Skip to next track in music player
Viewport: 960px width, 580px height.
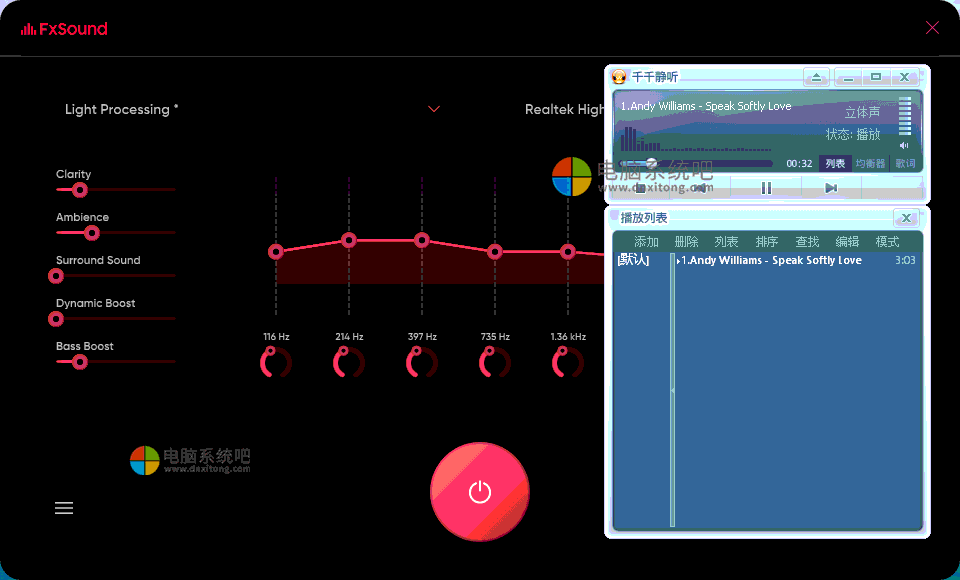point(831,188)
